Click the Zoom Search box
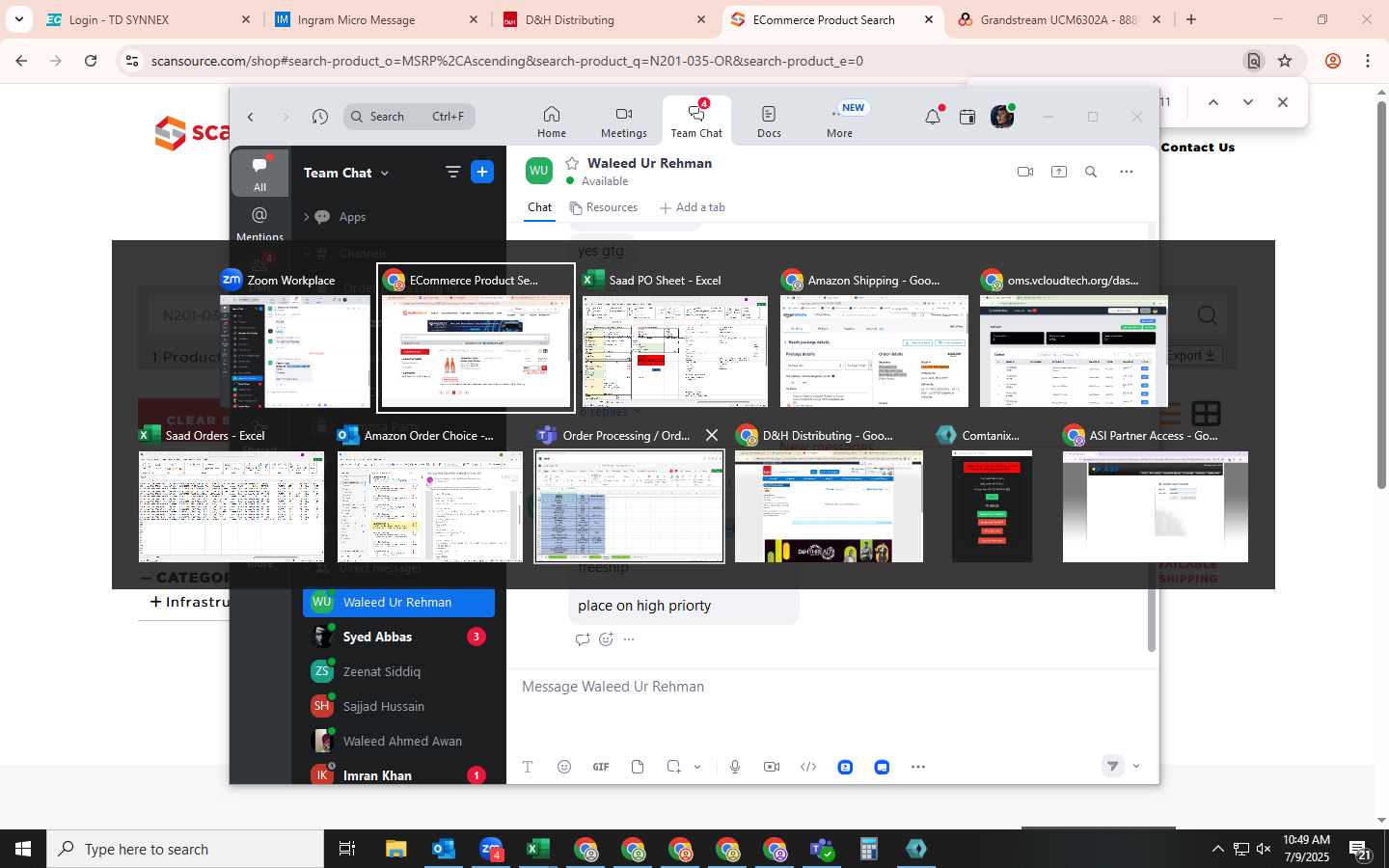1389x868 pixels. click(409, 117)
